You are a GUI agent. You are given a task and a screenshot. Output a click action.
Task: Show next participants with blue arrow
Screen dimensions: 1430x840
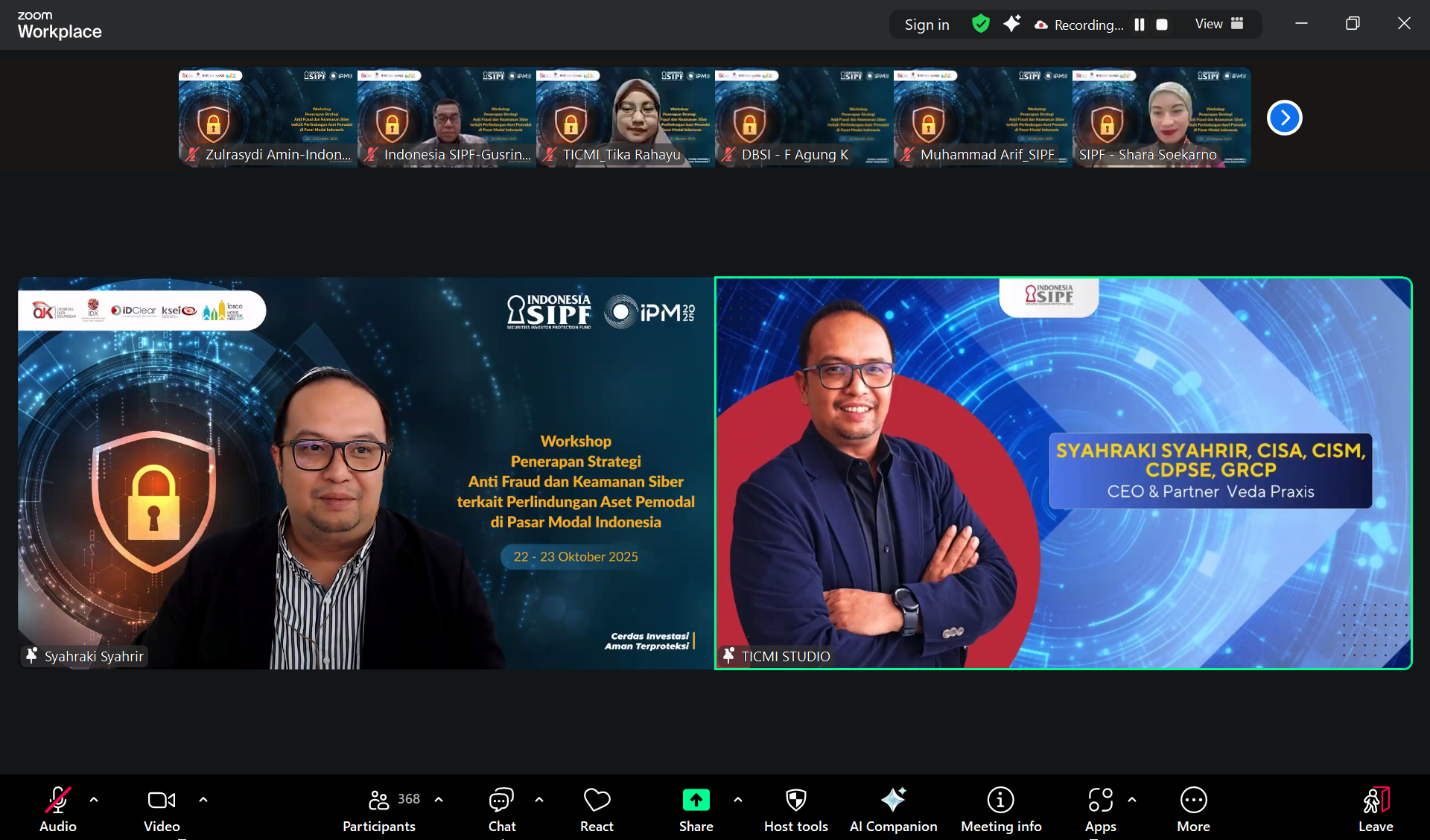(1285, 118)
